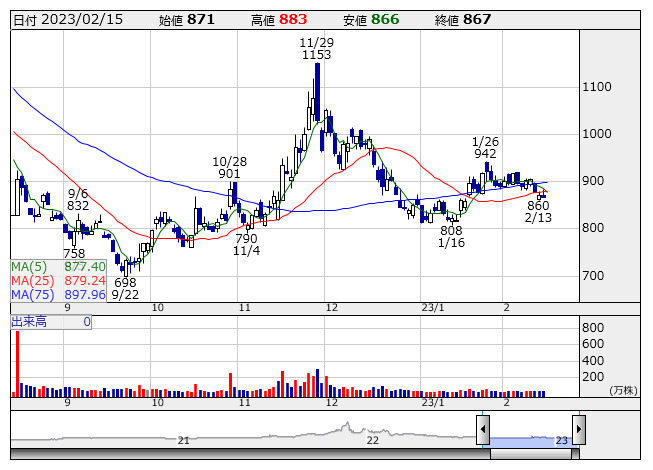Click the horizontal scrollbar thumb at the bottom
The image size is (653, 470).
click(531, 454)
